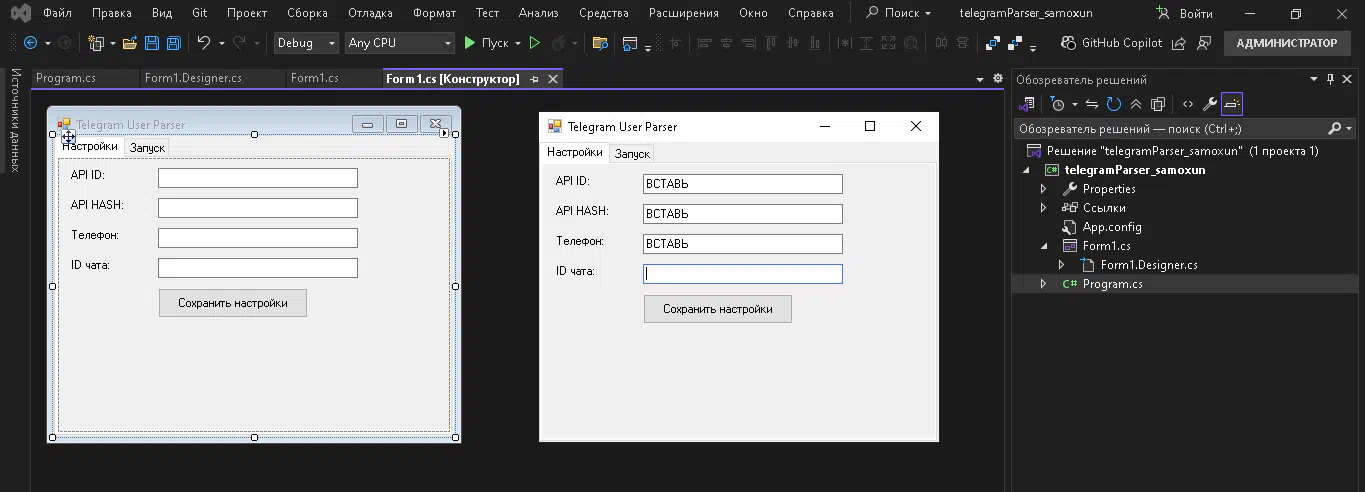This screenshot has width=1365, height=492.
Task: Start debugging with the green Пуск button
Action: tap(485, 43)
